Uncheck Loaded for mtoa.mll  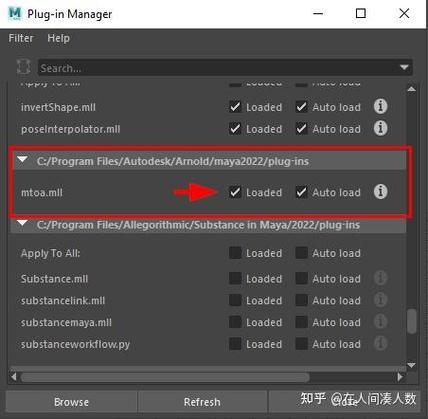pyautogui.click(x=235, y=192)
